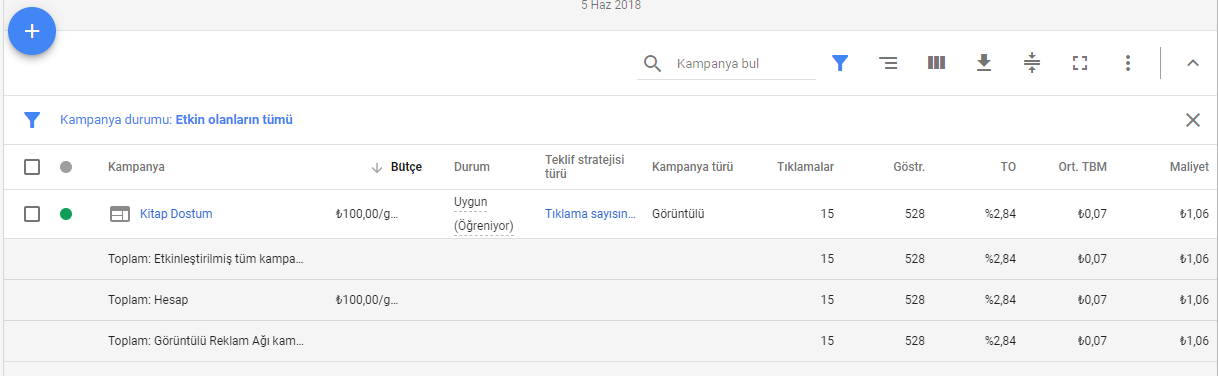The height and width of the screenshot is (376, 1218).
Task: Click the 5 Haz 2018 date label
Action: [x=611, y=5]
